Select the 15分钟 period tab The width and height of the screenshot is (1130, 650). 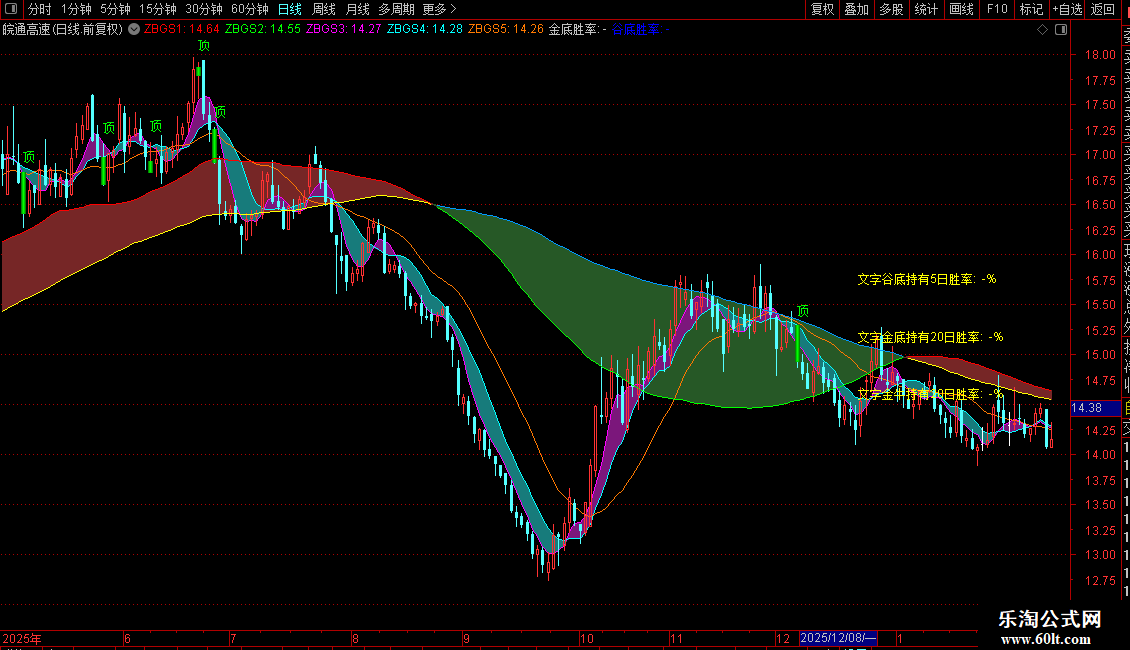point(158,9)
